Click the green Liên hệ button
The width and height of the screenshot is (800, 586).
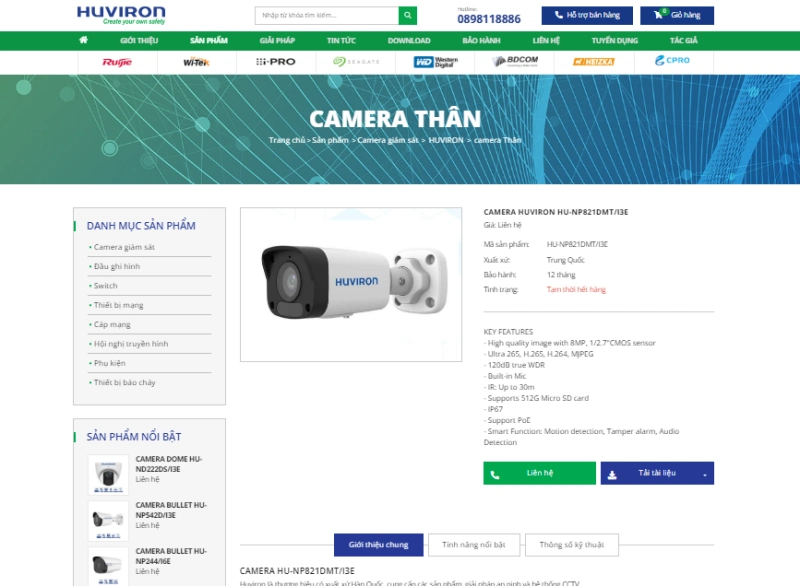pos(540,473)
